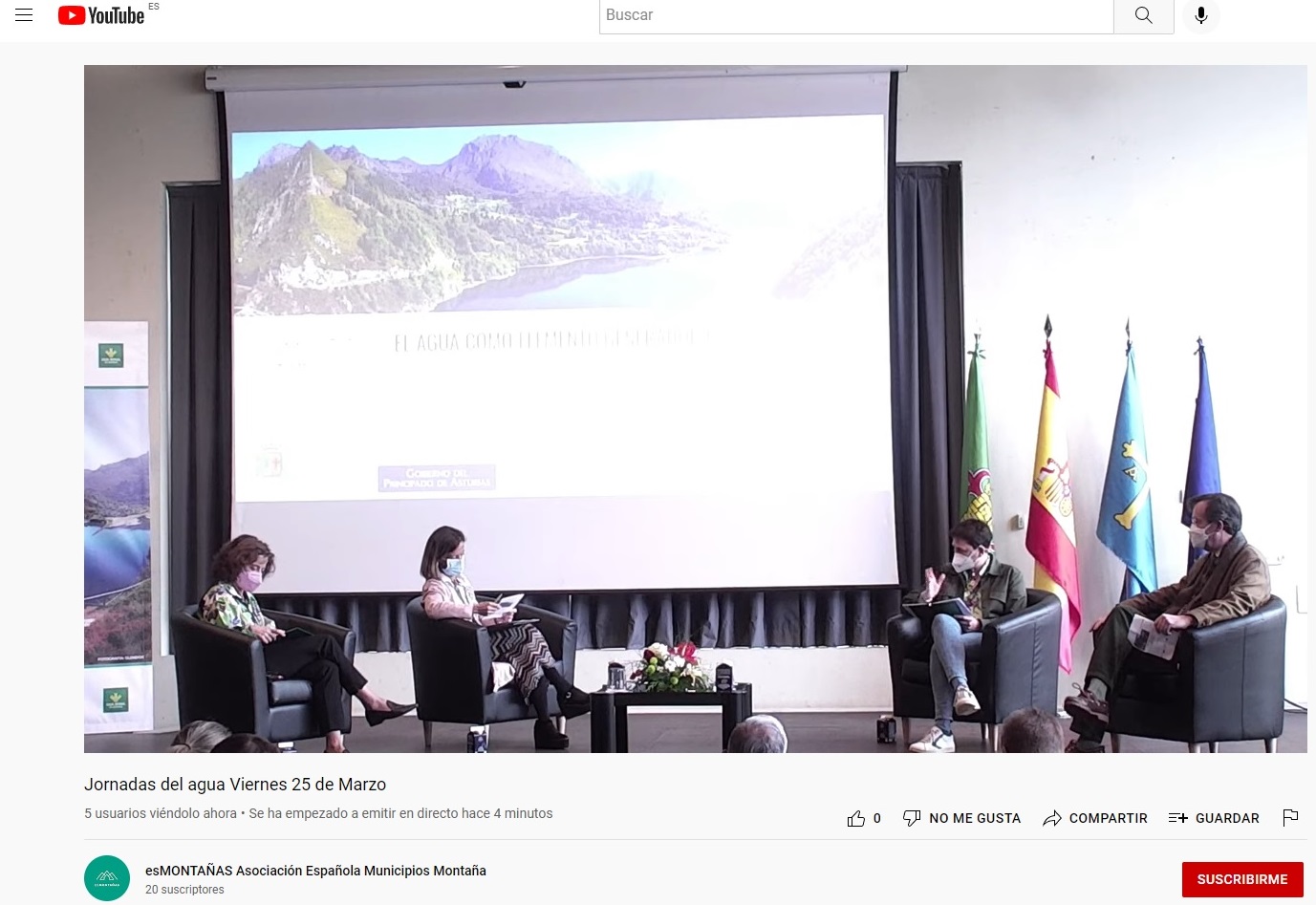Toggle the NO ME GUSTA label
1316x905 pixels.
975,818
